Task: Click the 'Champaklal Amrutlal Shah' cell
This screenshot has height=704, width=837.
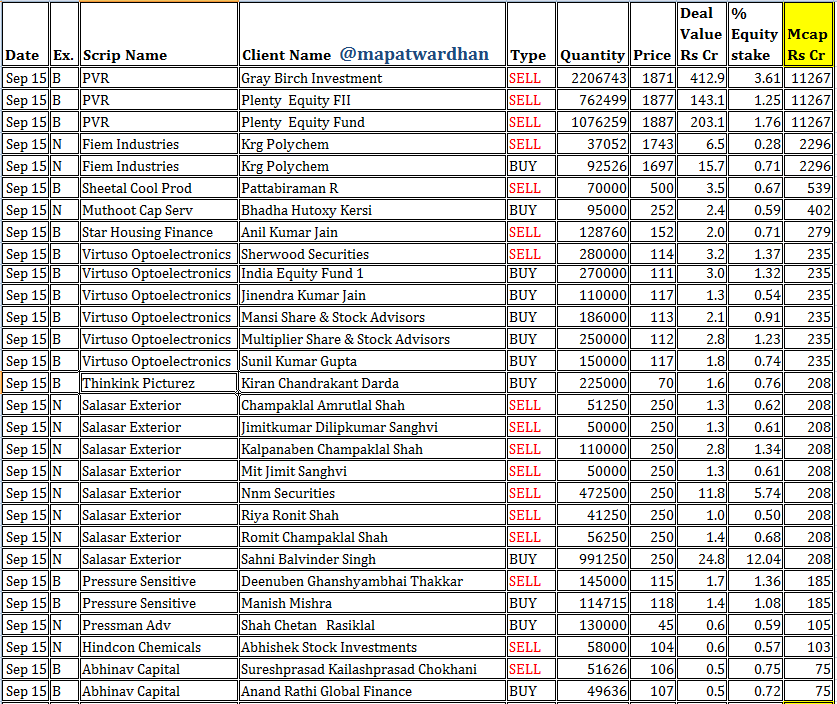Action: coord(373,405)
